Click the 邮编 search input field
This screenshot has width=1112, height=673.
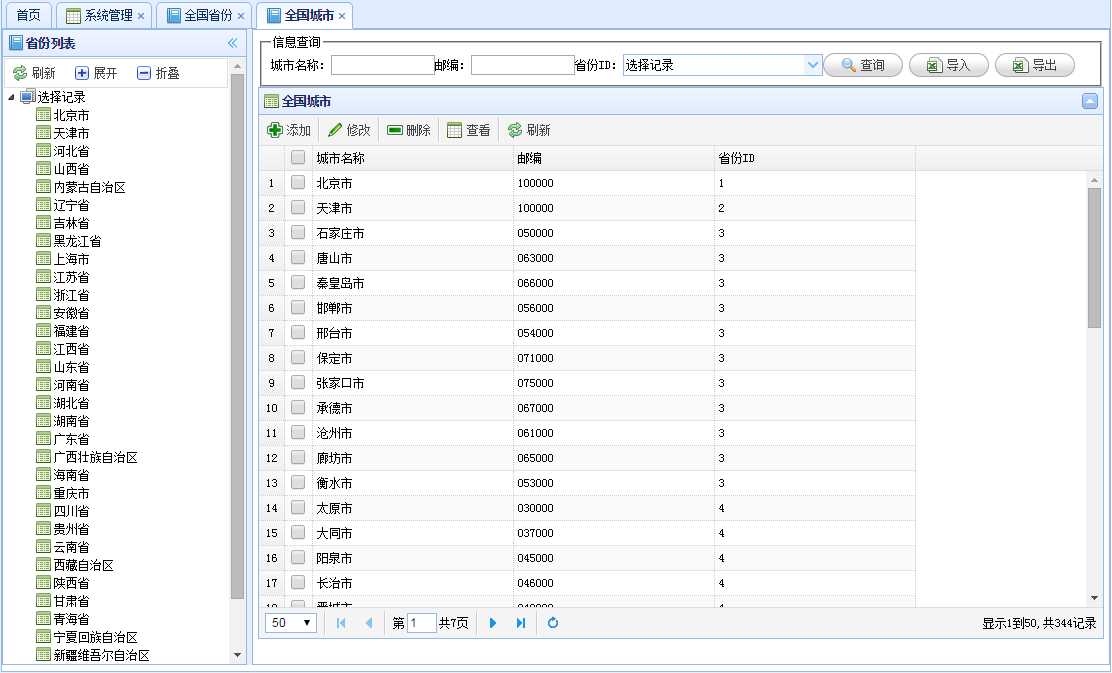tap(523, 65)
